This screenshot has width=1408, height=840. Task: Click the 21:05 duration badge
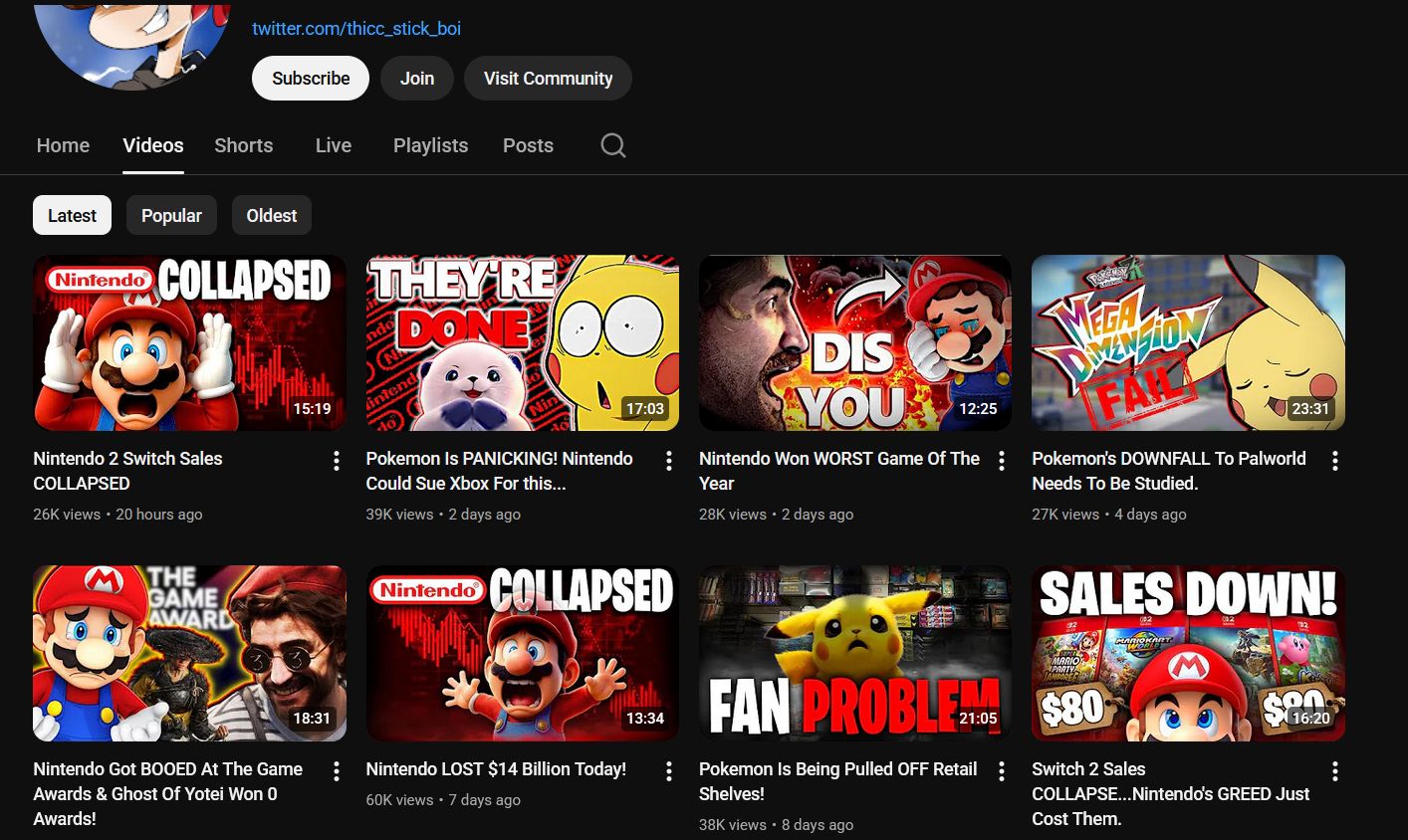point(978,719)
